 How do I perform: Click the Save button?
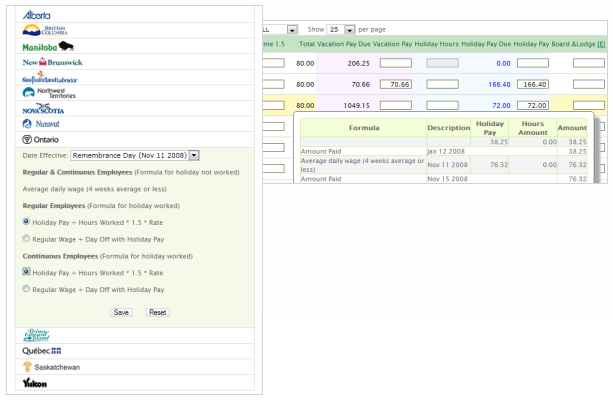pos(121,312)
